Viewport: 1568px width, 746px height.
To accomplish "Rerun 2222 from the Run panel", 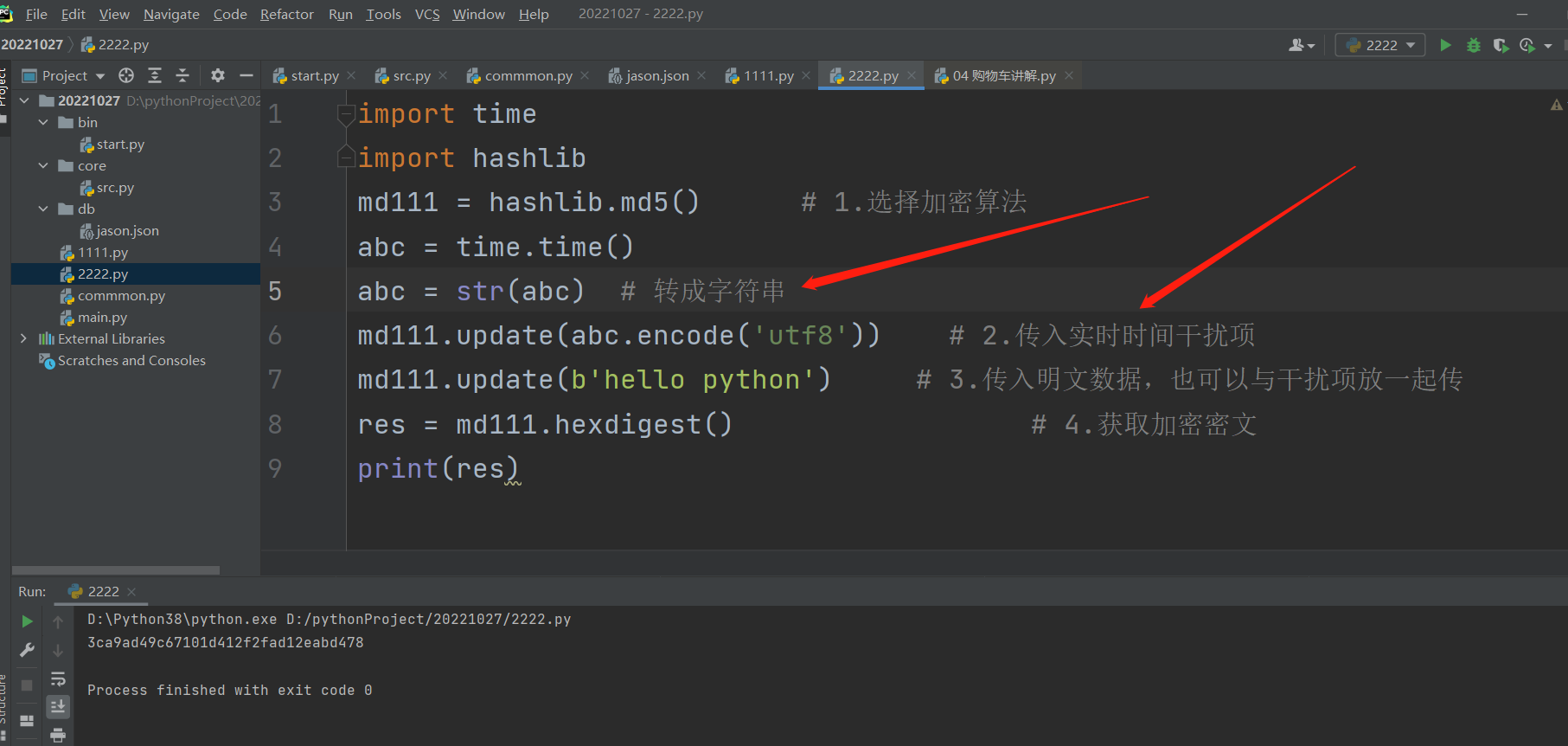I will [27, 621].
